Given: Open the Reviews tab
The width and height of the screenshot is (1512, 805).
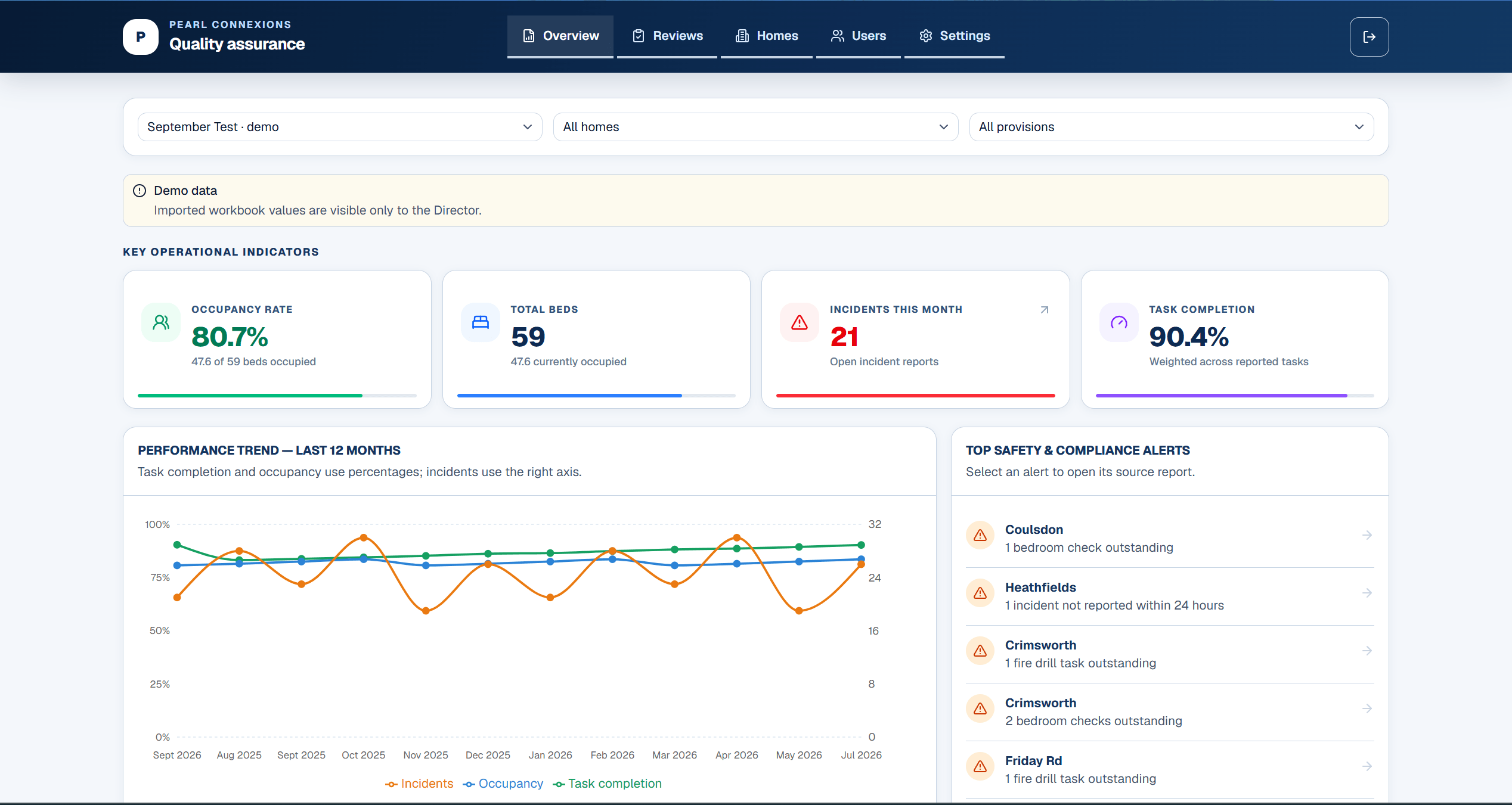Looking at the screenshot, I should click(x=667, y=36).
